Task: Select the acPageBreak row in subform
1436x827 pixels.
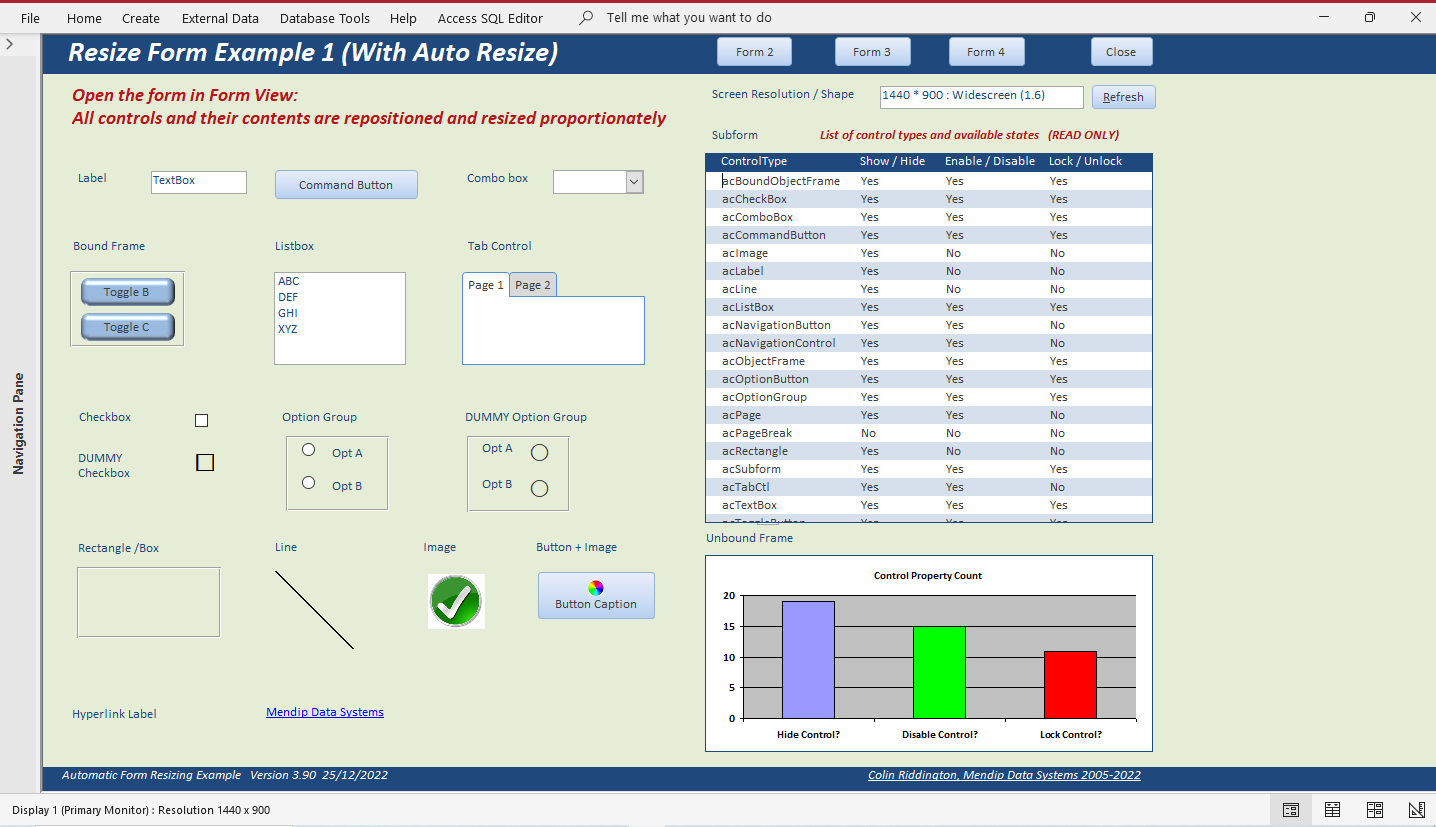Action: pos(928,433)
